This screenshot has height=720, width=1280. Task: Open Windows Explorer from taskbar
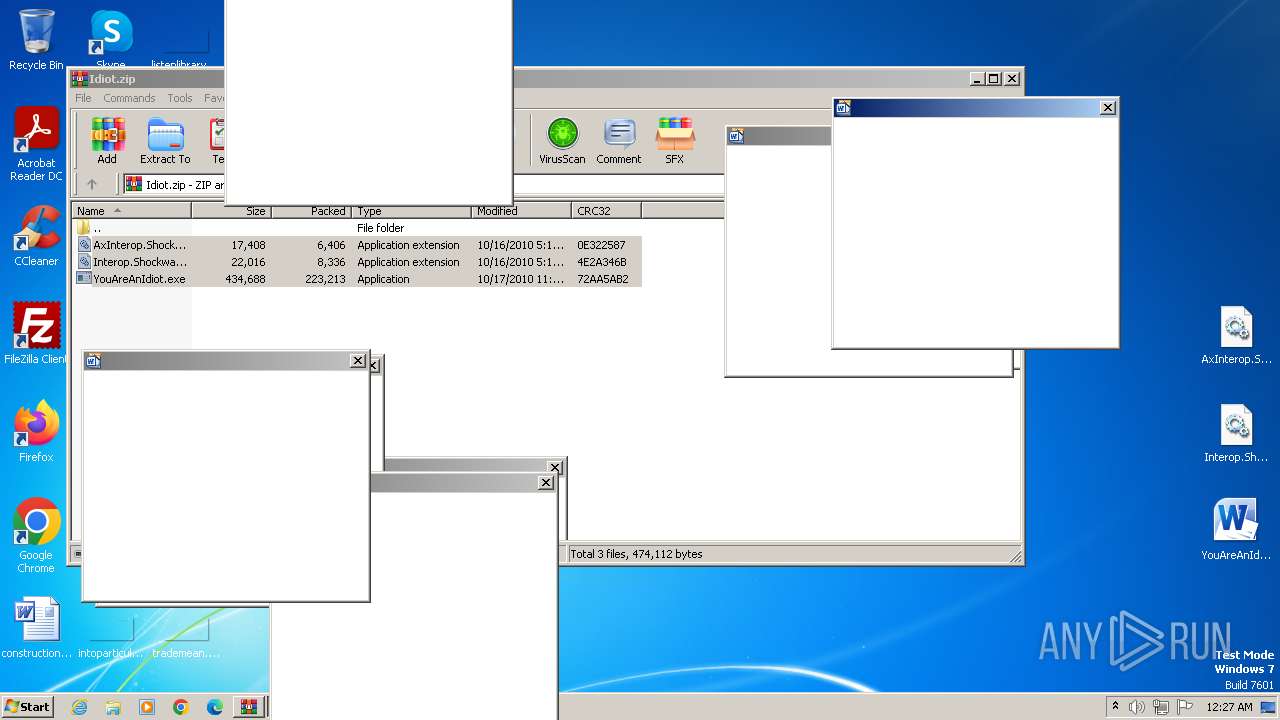point(113,707)
